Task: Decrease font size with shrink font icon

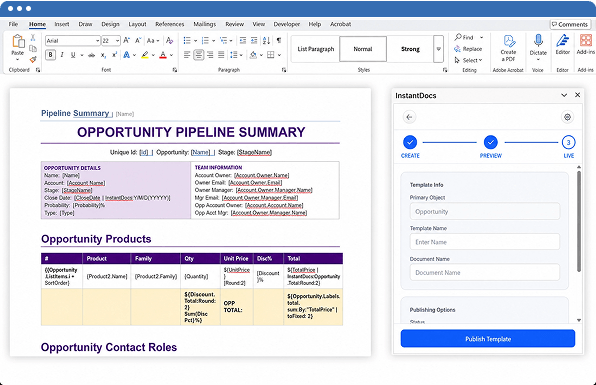Action: tap(138, 40)
